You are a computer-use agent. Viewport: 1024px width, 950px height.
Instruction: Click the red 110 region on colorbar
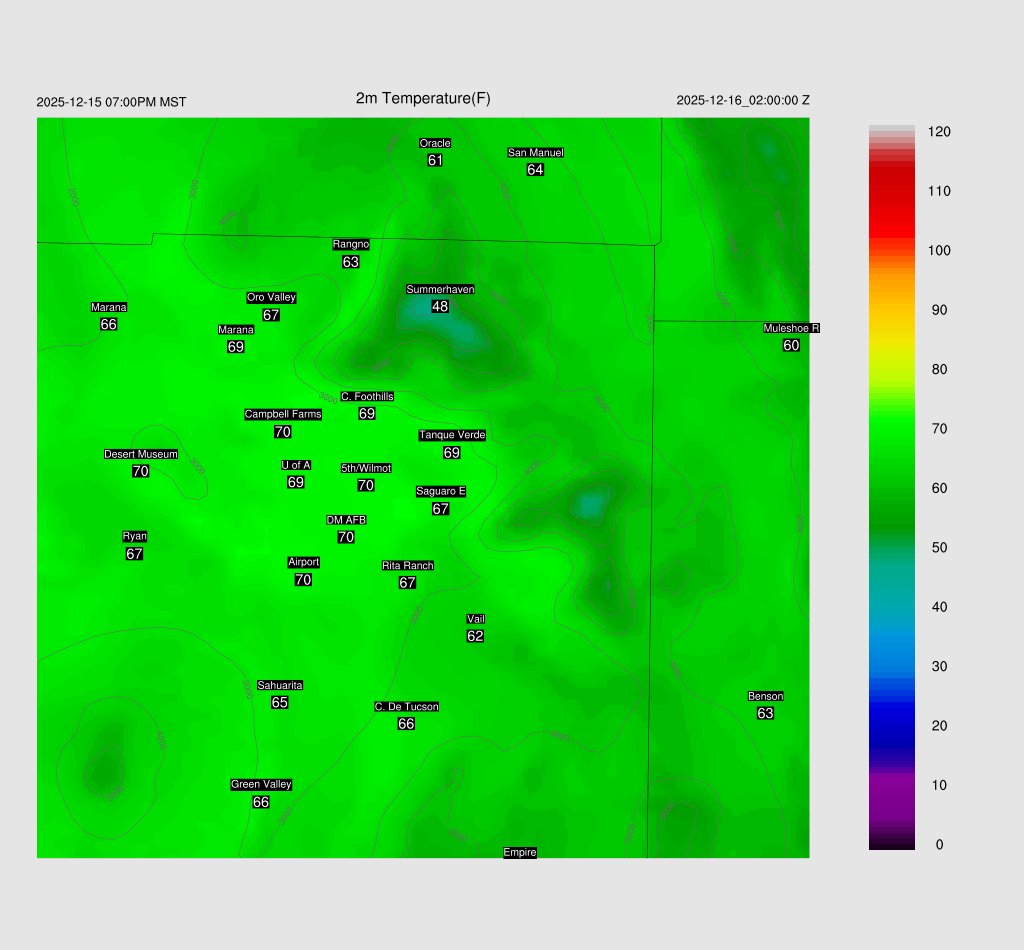coord(892,191)
